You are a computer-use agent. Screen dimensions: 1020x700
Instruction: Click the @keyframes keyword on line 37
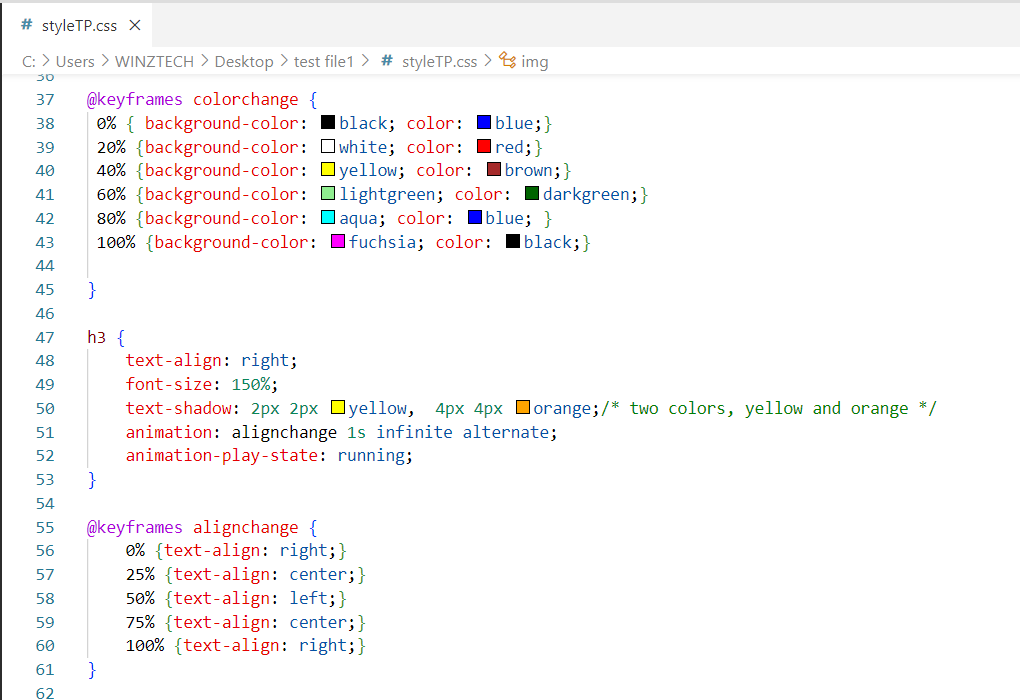click(135, 100)
